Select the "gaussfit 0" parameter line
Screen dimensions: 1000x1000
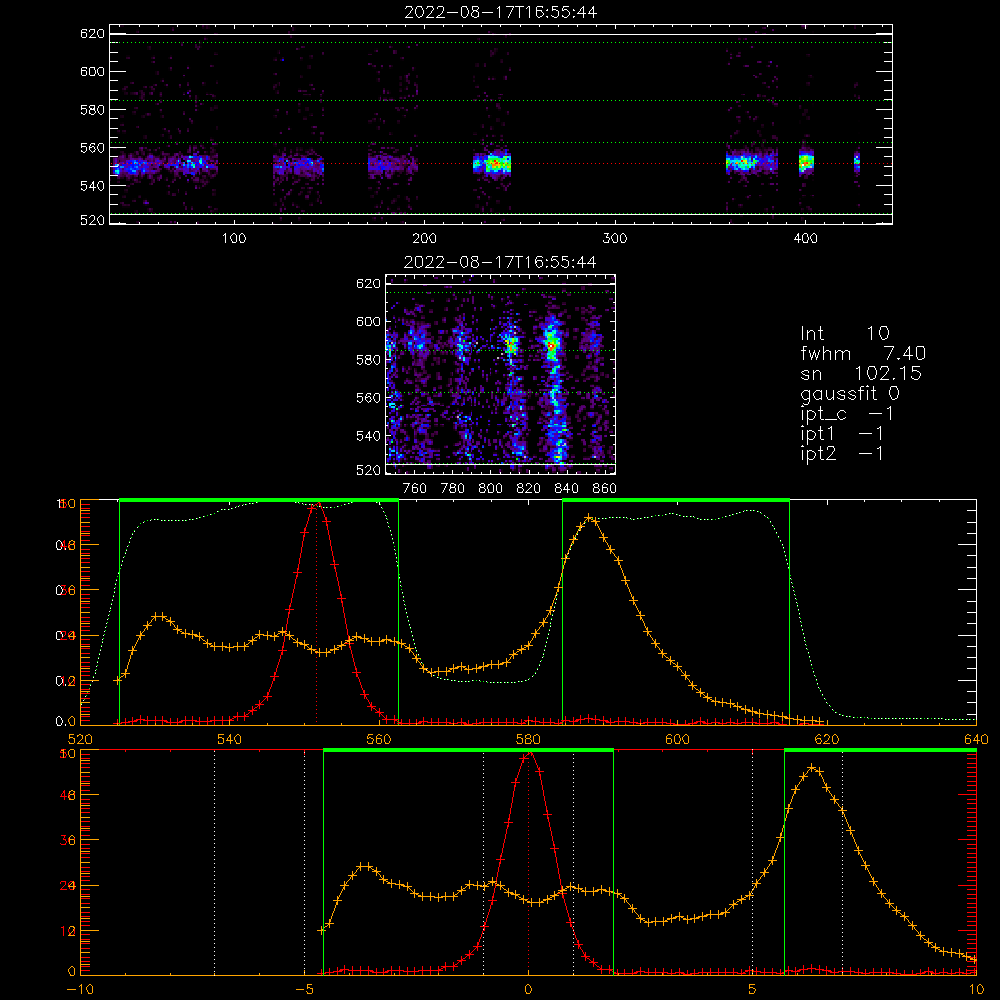coord(850,393)
